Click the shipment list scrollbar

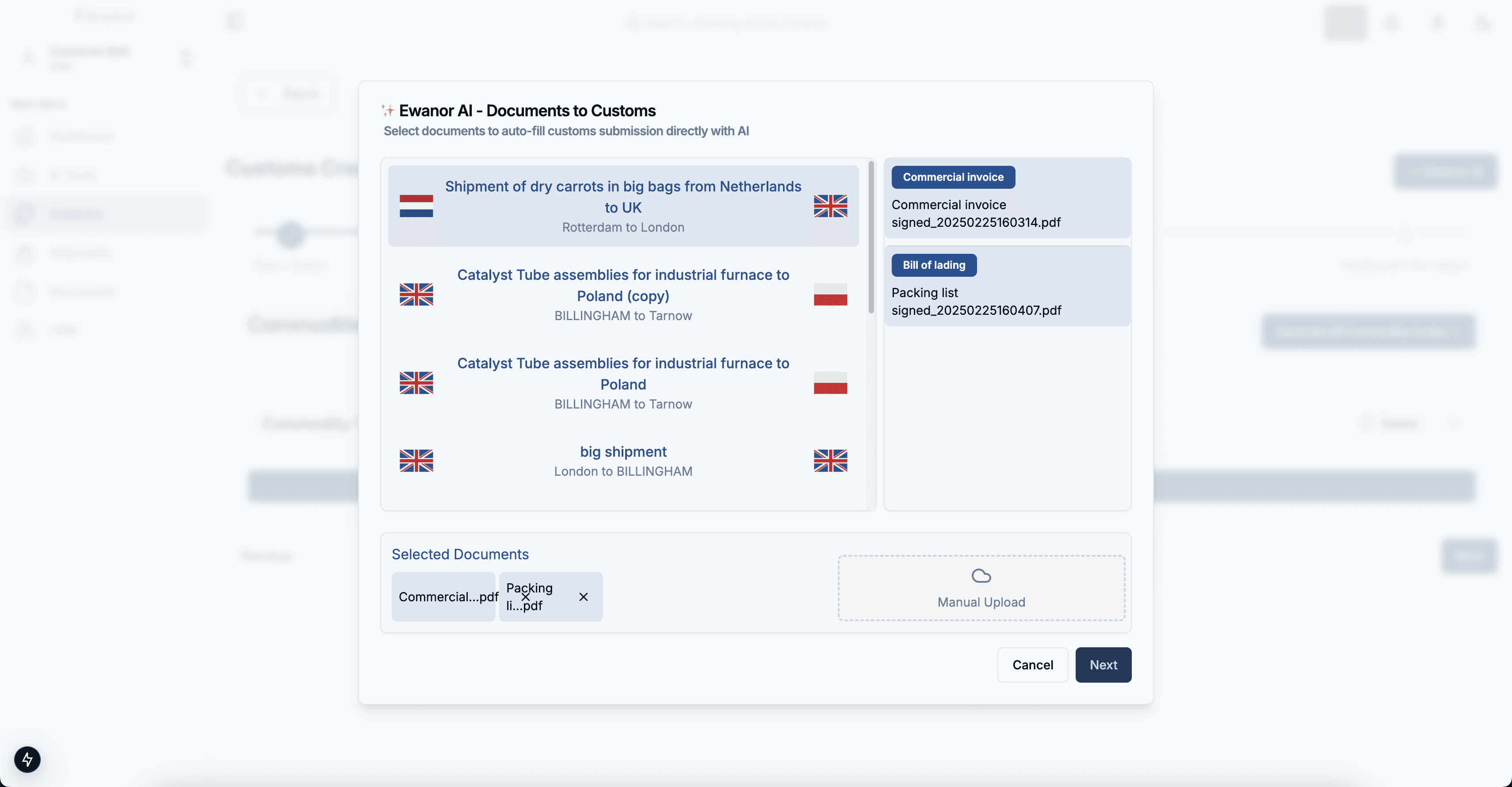(x=871, y=238)
